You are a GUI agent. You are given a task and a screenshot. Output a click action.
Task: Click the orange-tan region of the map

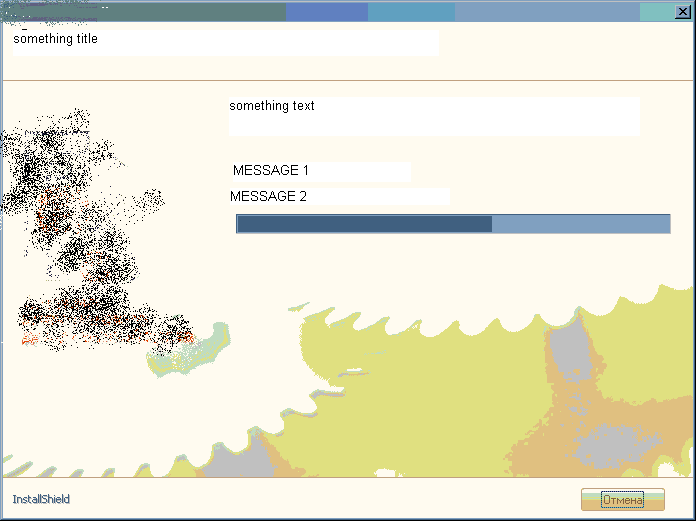[560, 400]
